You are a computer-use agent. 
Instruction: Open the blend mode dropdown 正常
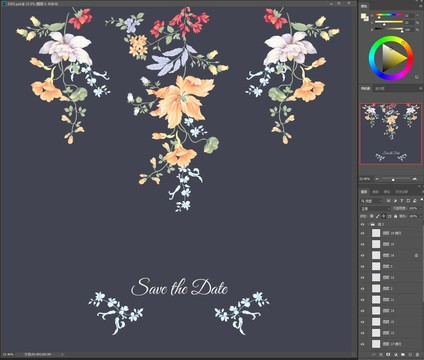point(375,209)
